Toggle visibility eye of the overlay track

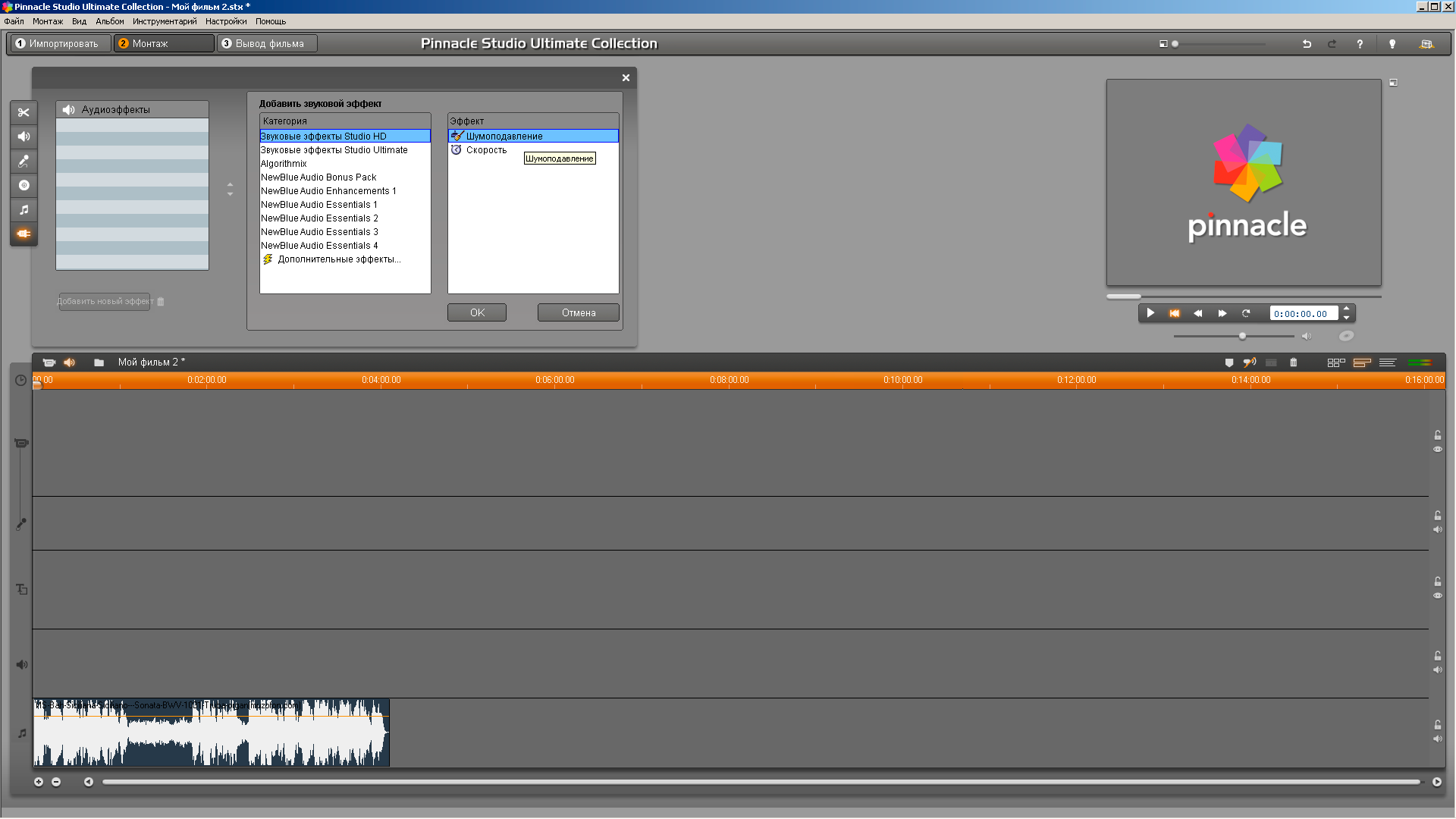click(1437, 595)
